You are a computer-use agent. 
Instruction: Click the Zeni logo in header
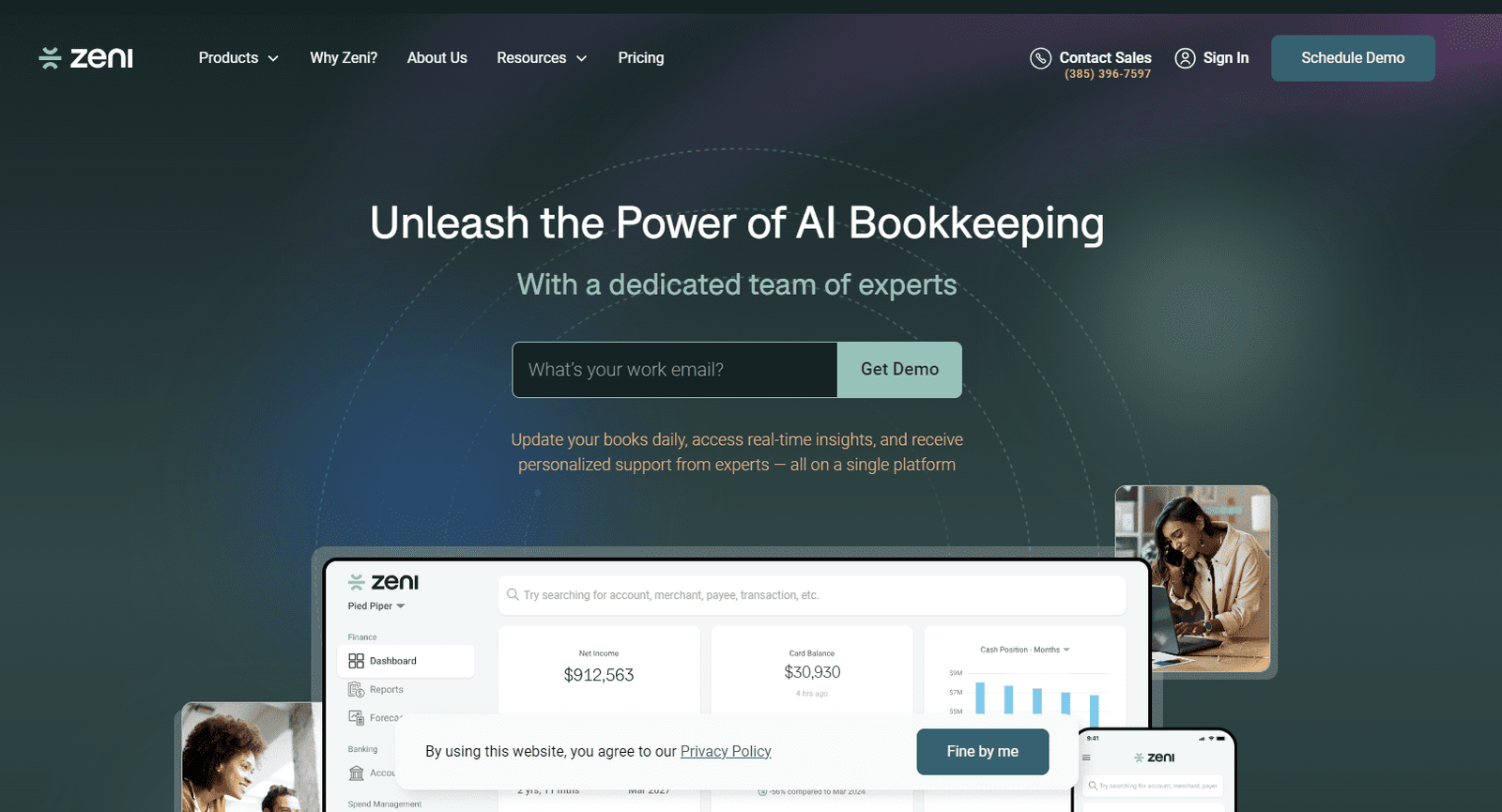tap(85, 58)
